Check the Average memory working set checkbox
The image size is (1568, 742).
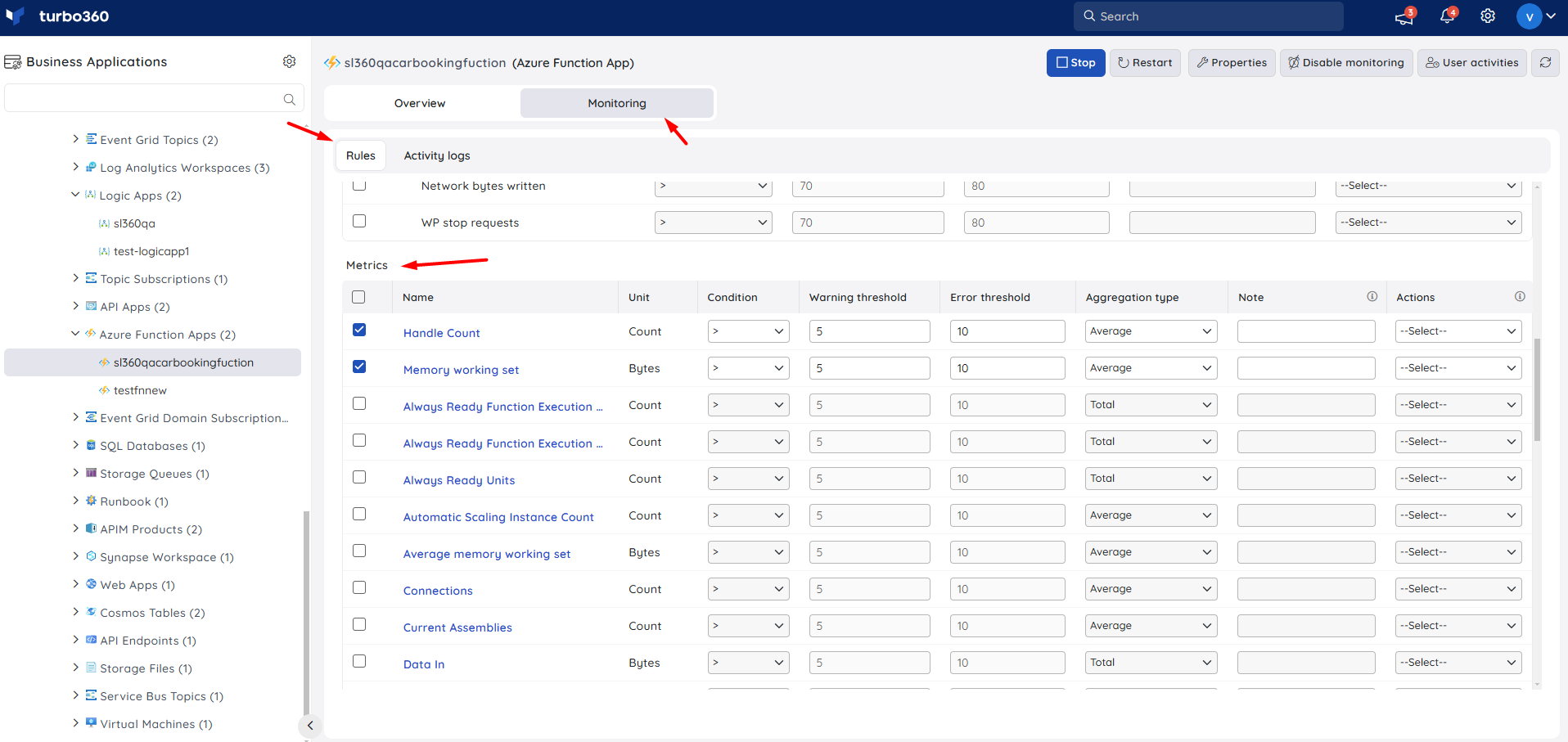[x=359, y=551]
